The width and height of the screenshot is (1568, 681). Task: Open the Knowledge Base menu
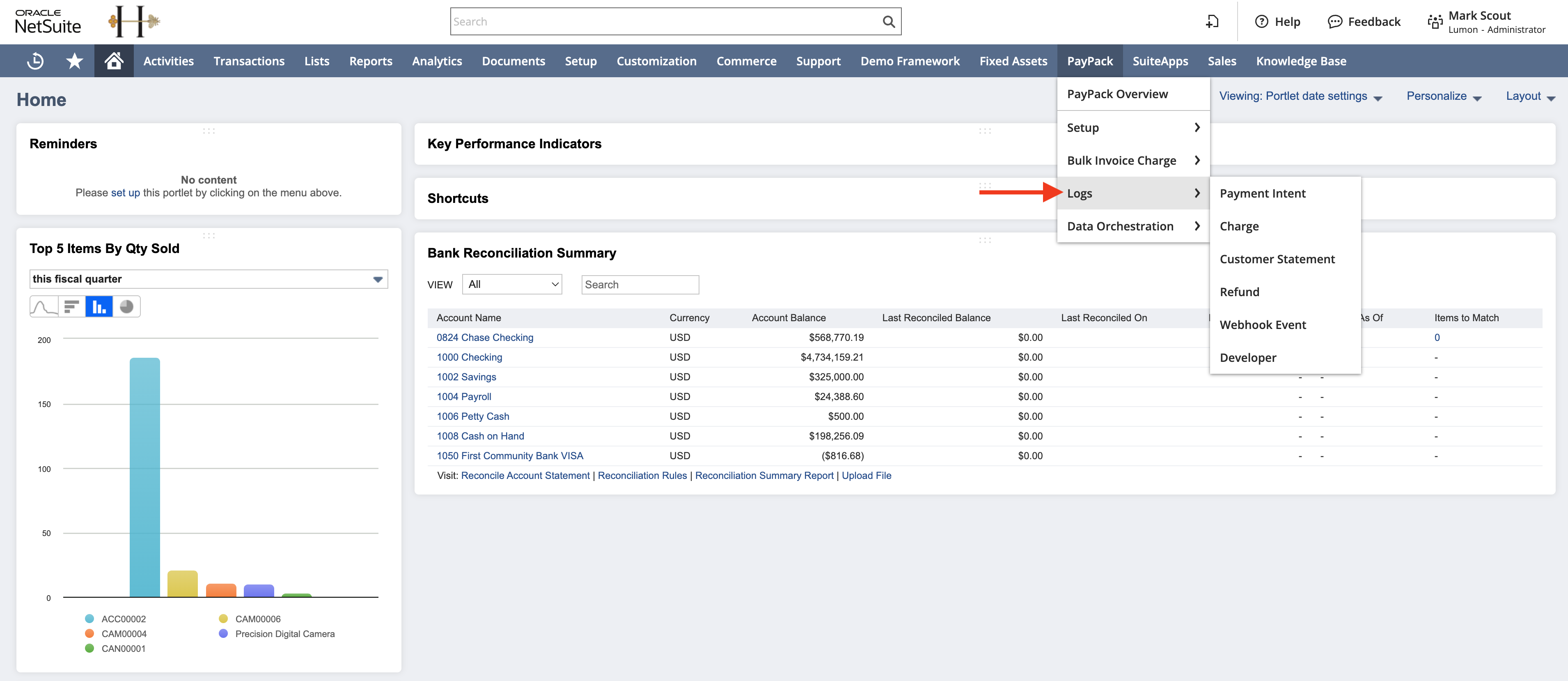pyautogui.click(x=1301, y=61)
